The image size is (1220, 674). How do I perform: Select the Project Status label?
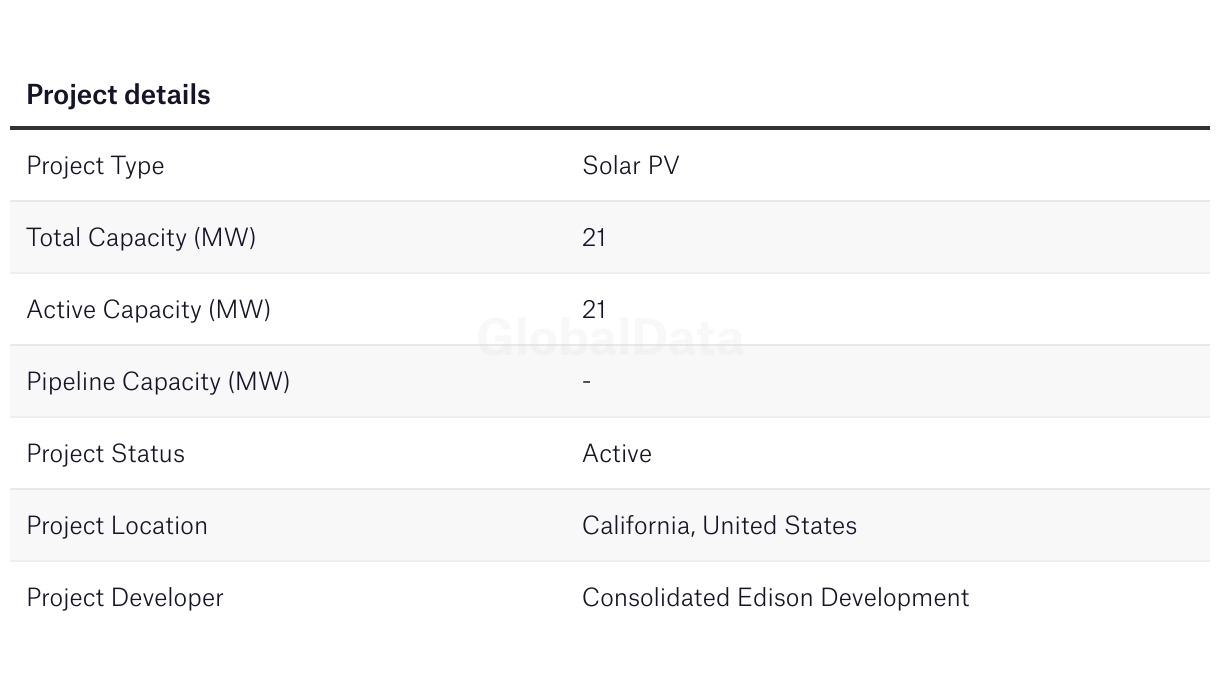(105, 454)
